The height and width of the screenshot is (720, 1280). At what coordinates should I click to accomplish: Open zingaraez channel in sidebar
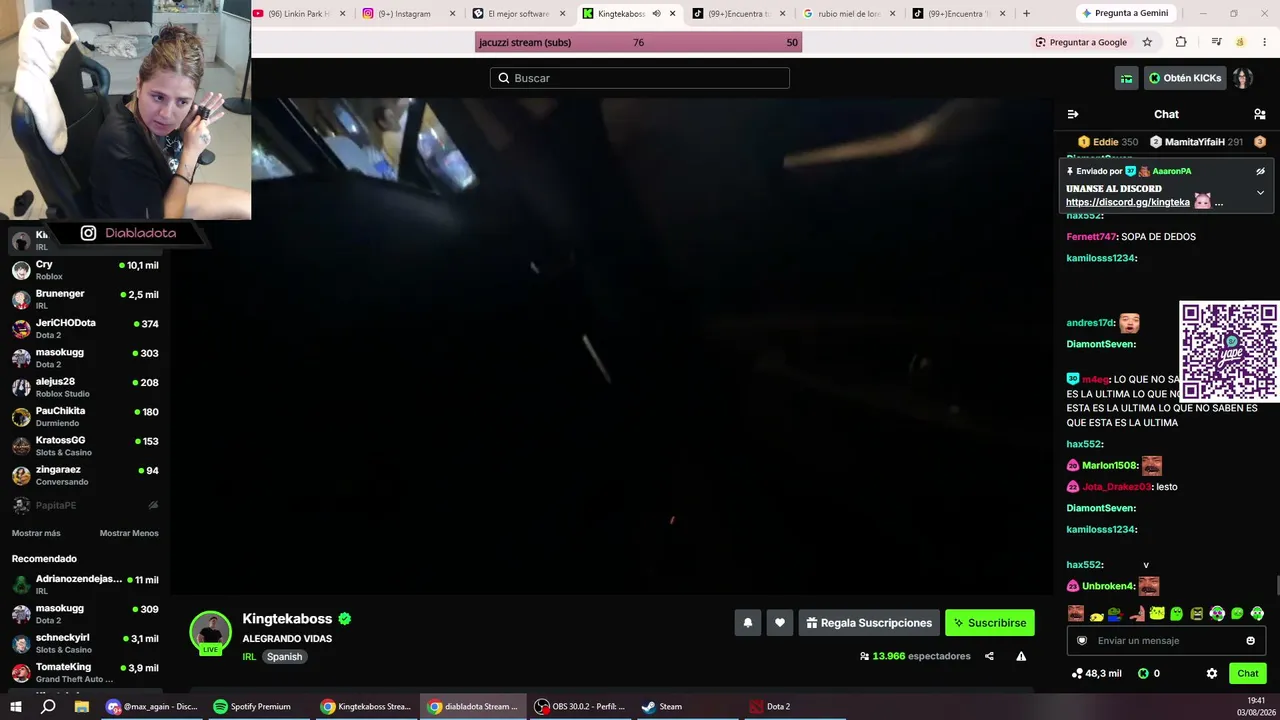click(85, 475)
